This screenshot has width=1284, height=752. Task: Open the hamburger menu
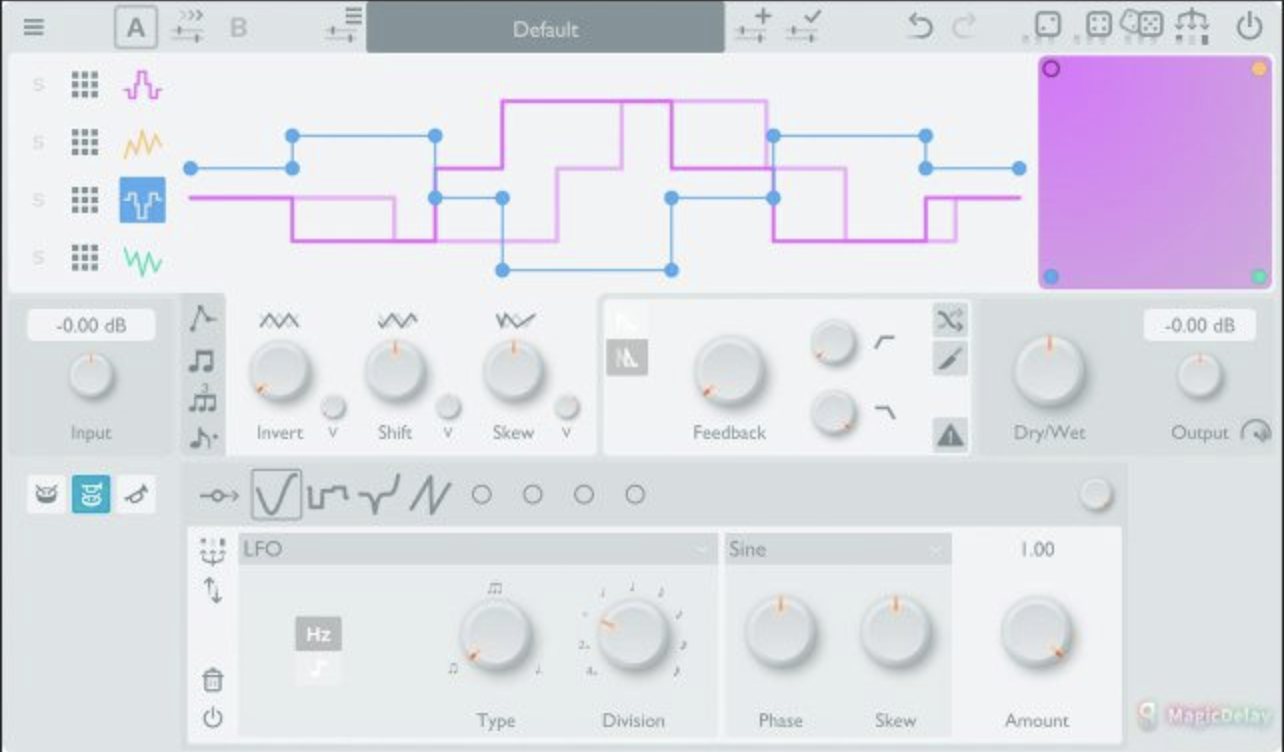(x=34, y=27)
